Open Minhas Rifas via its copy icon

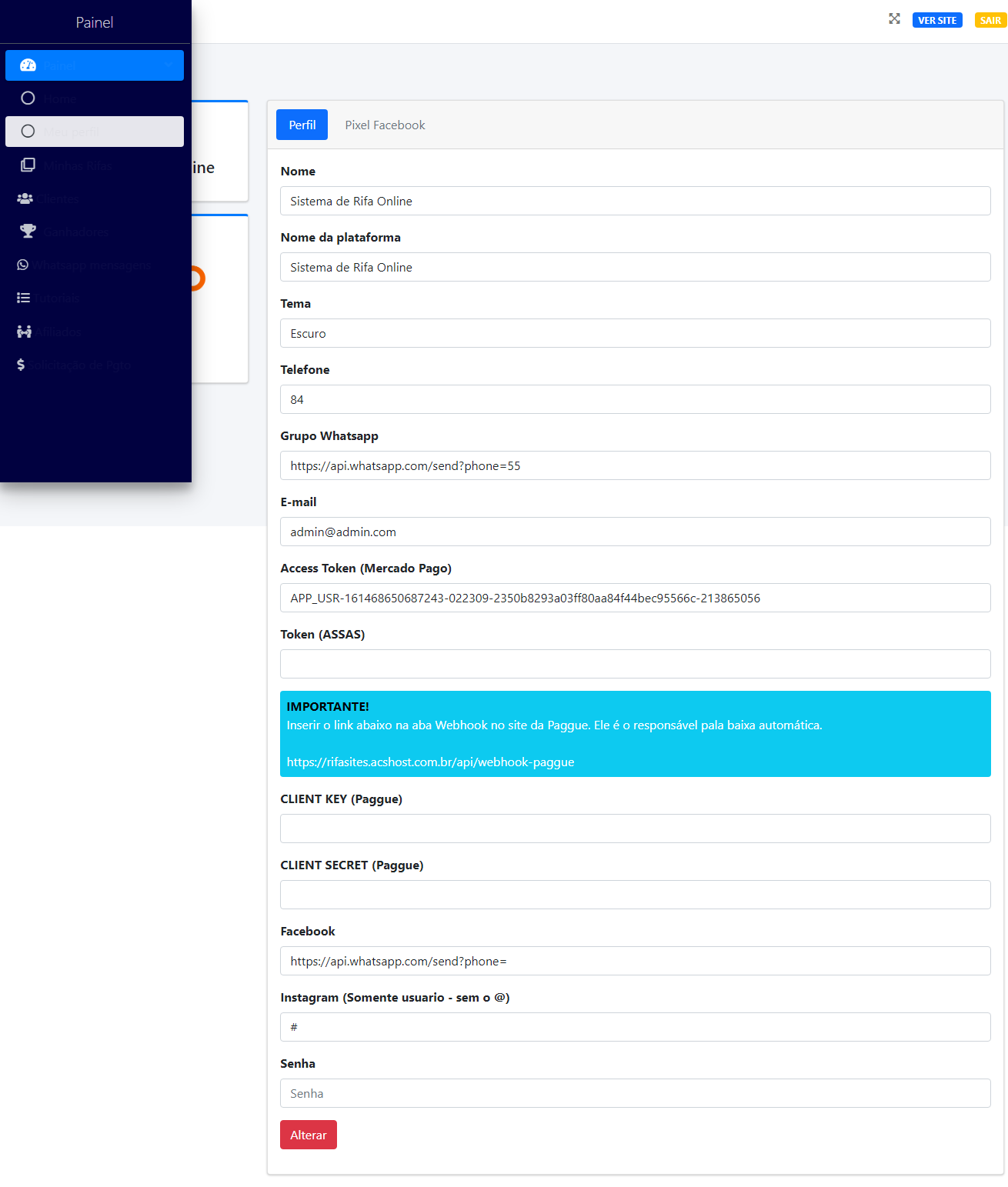pyautogui.click(x=28, y=165)
